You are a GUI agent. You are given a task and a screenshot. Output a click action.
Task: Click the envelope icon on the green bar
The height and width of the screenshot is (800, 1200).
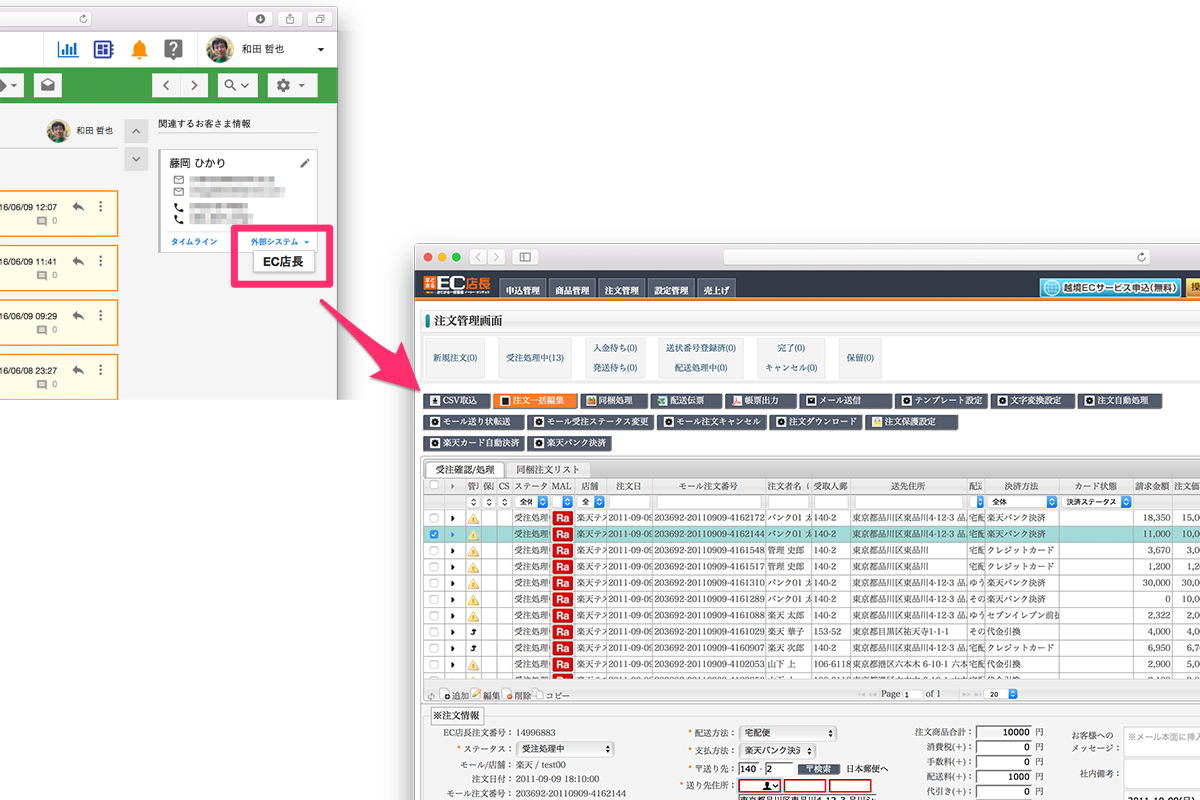point(48,86)
